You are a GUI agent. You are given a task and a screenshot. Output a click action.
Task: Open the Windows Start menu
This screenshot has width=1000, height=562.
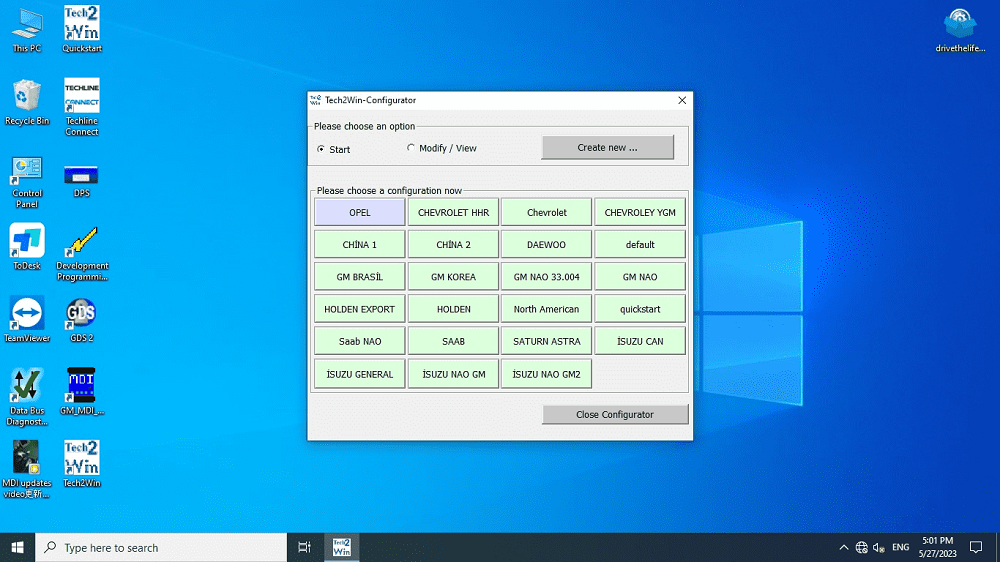point(17,548)
